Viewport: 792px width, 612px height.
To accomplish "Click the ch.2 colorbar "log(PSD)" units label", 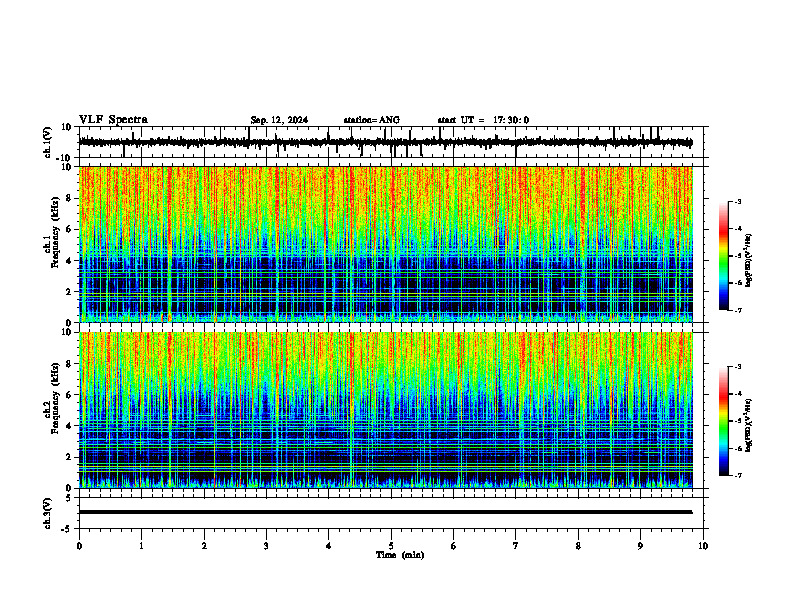I will tap(749, 425).
